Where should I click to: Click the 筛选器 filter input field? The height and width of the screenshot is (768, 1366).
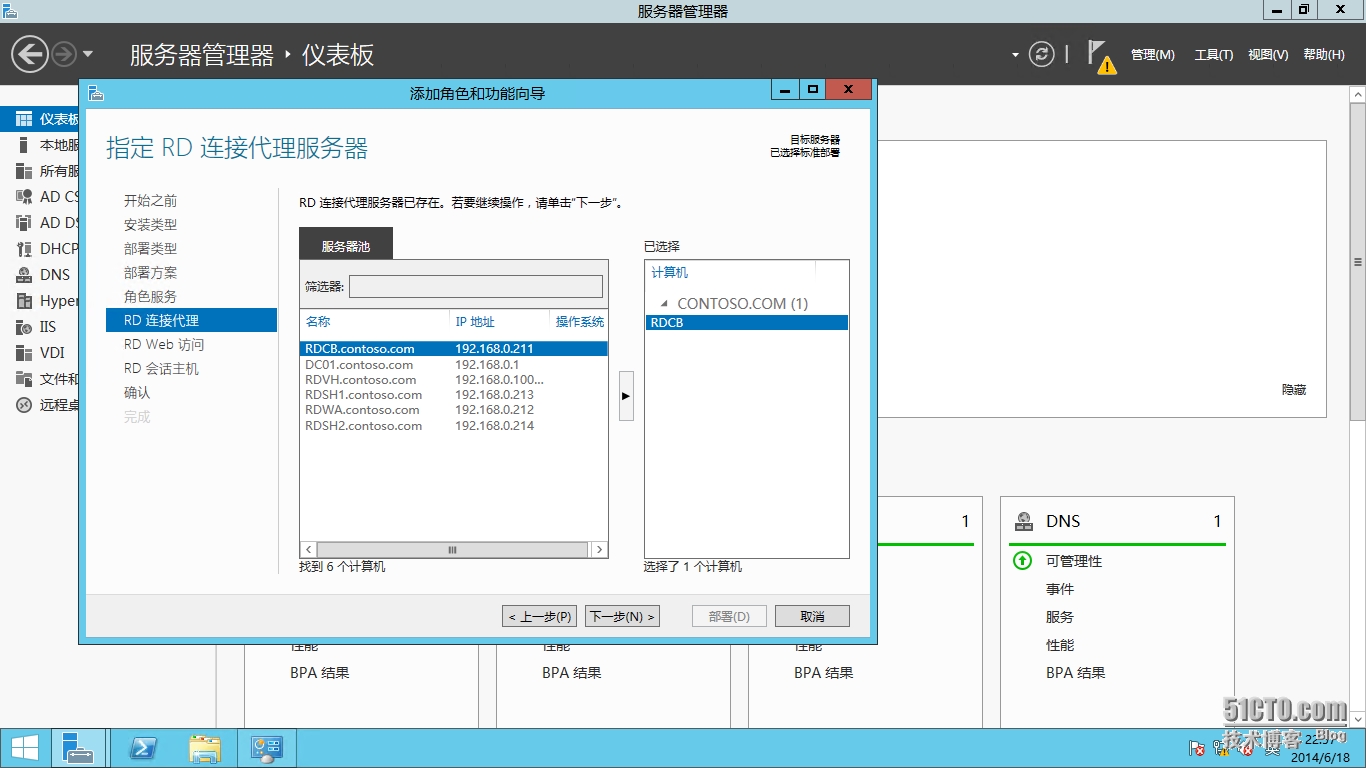[476, 287]
